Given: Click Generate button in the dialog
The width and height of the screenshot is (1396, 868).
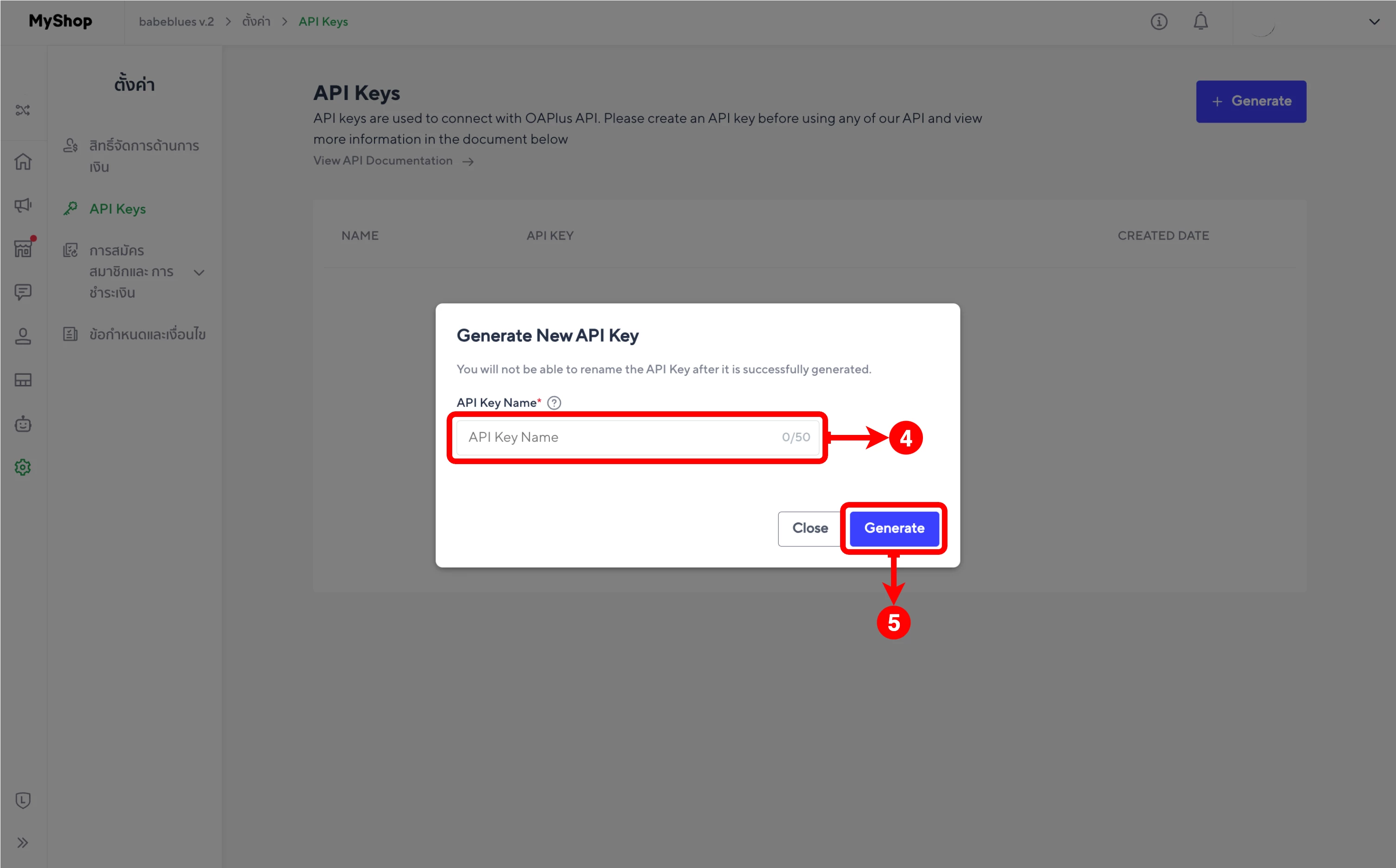Looking at the screenshot, I should coord(894,528).
